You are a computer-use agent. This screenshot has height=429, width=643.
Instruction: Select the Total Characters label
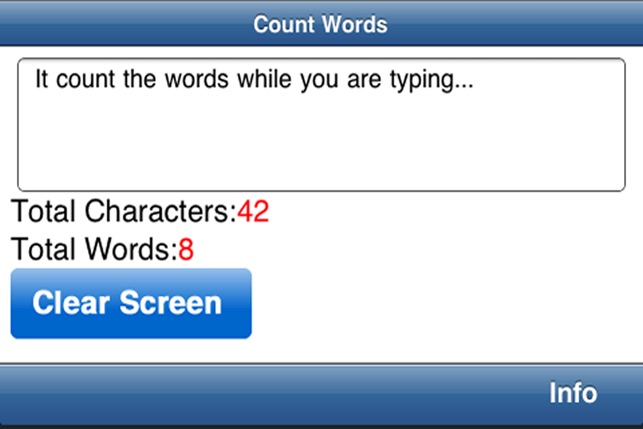coord(124,211)
